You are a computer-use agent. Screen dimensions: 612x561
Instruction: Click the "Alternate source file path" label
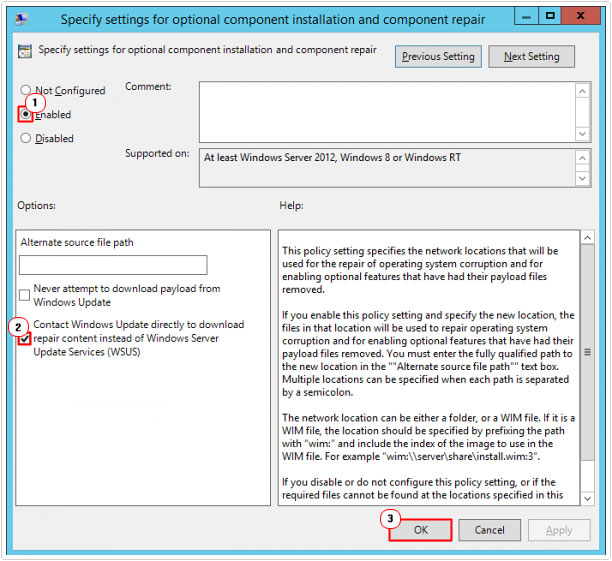pos(77,242)
